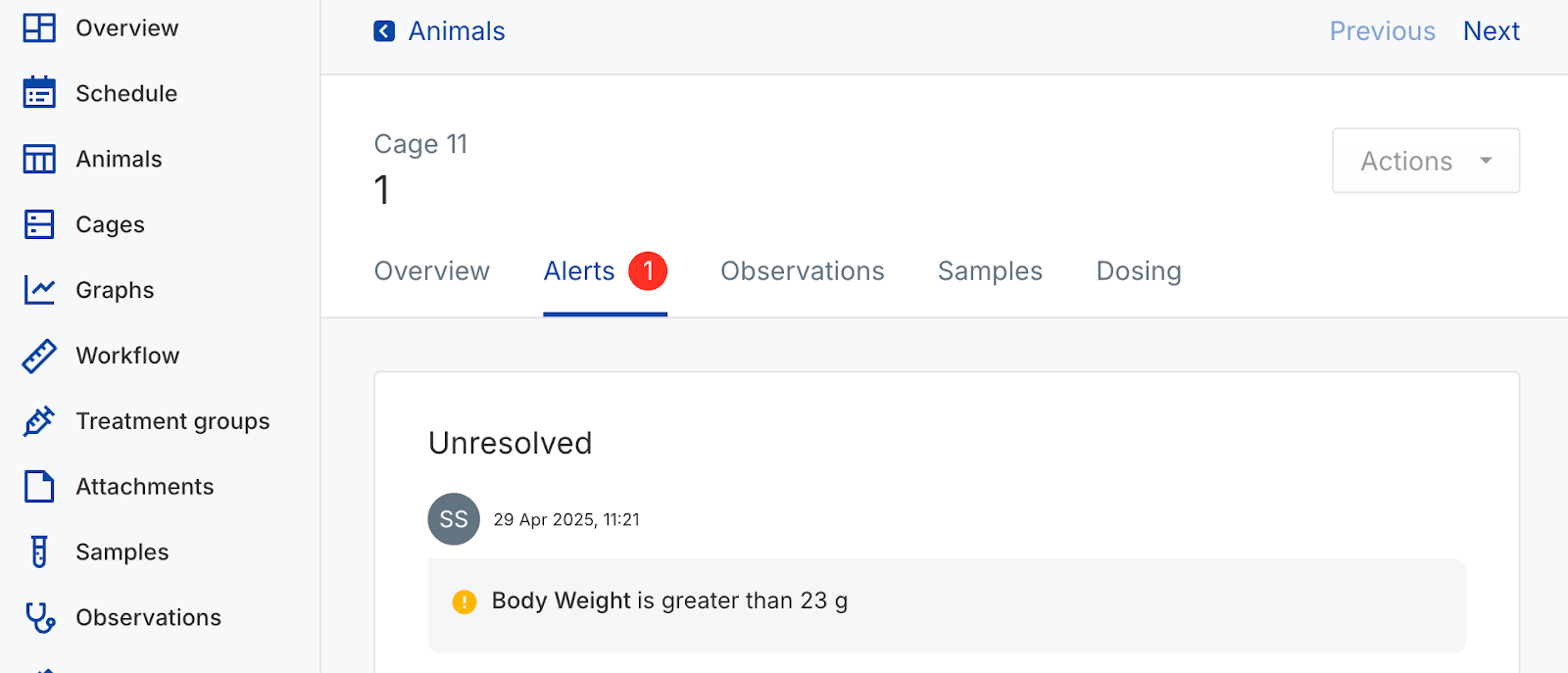Click the Workflow ruler icon
This screenshot has width=1568, height=673.
coord(39,356)
